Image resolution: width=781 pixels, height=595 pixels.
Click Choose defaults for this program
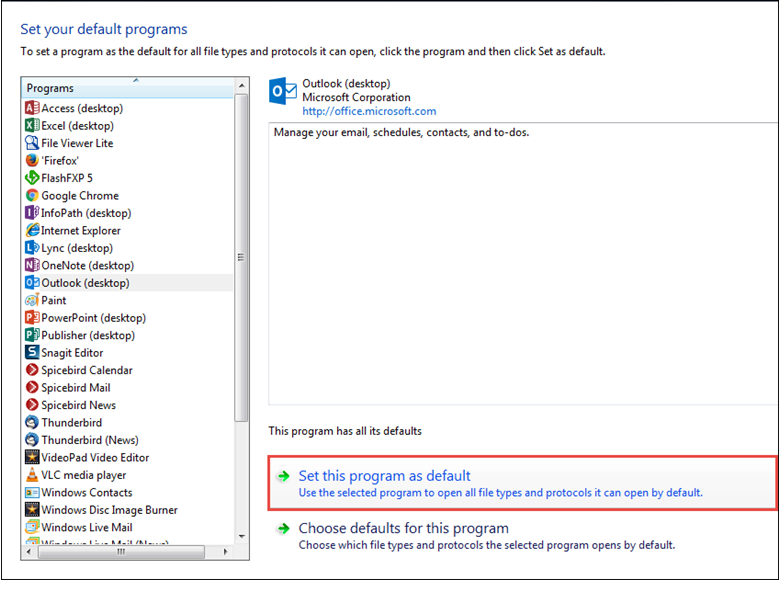point(403,528)
